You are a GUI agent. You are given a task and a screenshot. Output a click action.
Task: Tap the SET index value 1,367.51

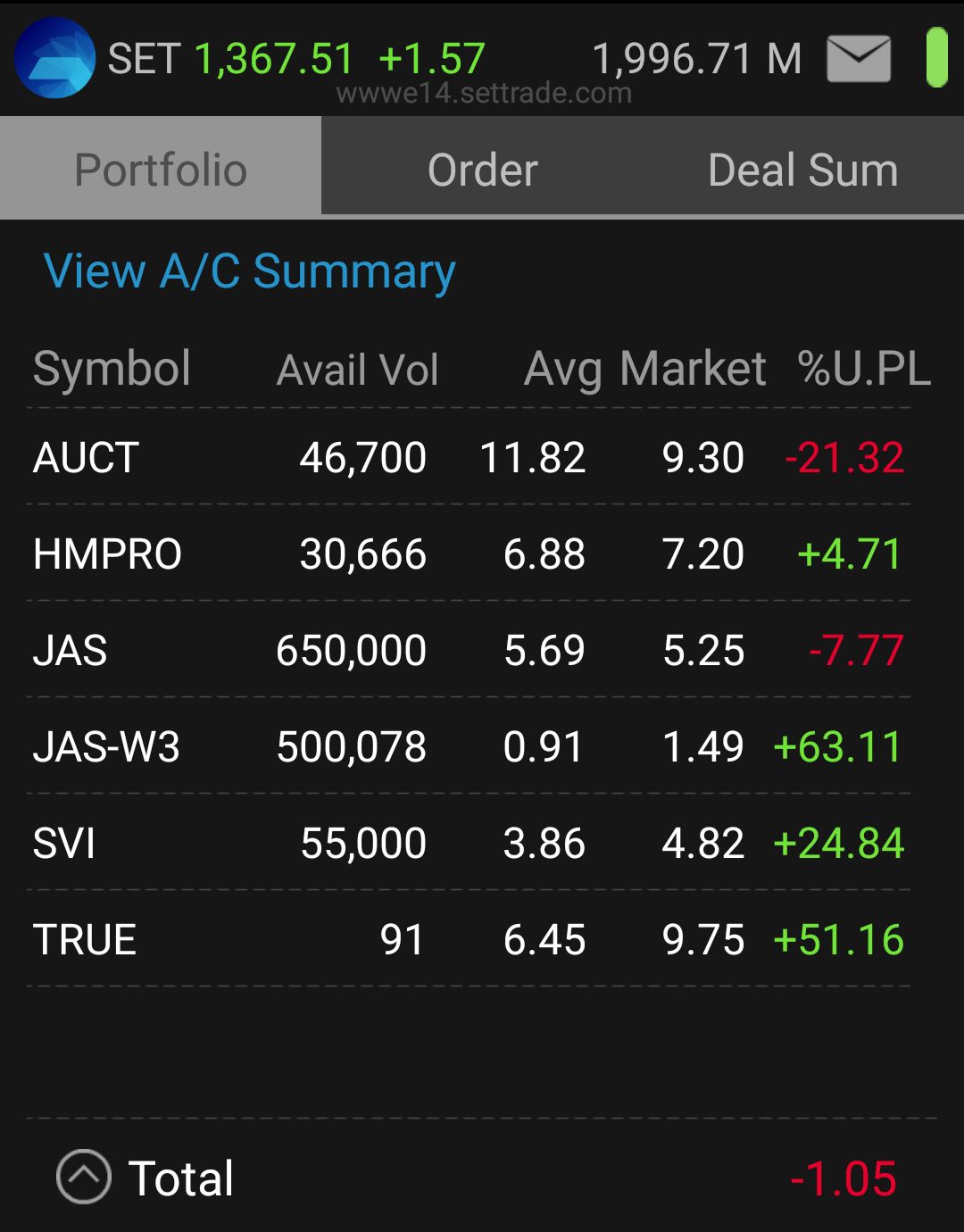pyautogui.click(x=274, y=59)
